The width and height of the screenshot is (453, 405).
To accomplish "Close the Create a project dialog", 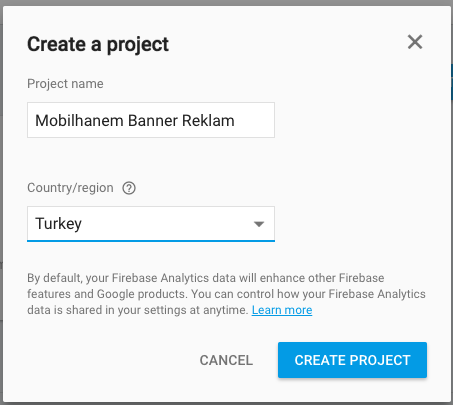I will click(415, 42).
